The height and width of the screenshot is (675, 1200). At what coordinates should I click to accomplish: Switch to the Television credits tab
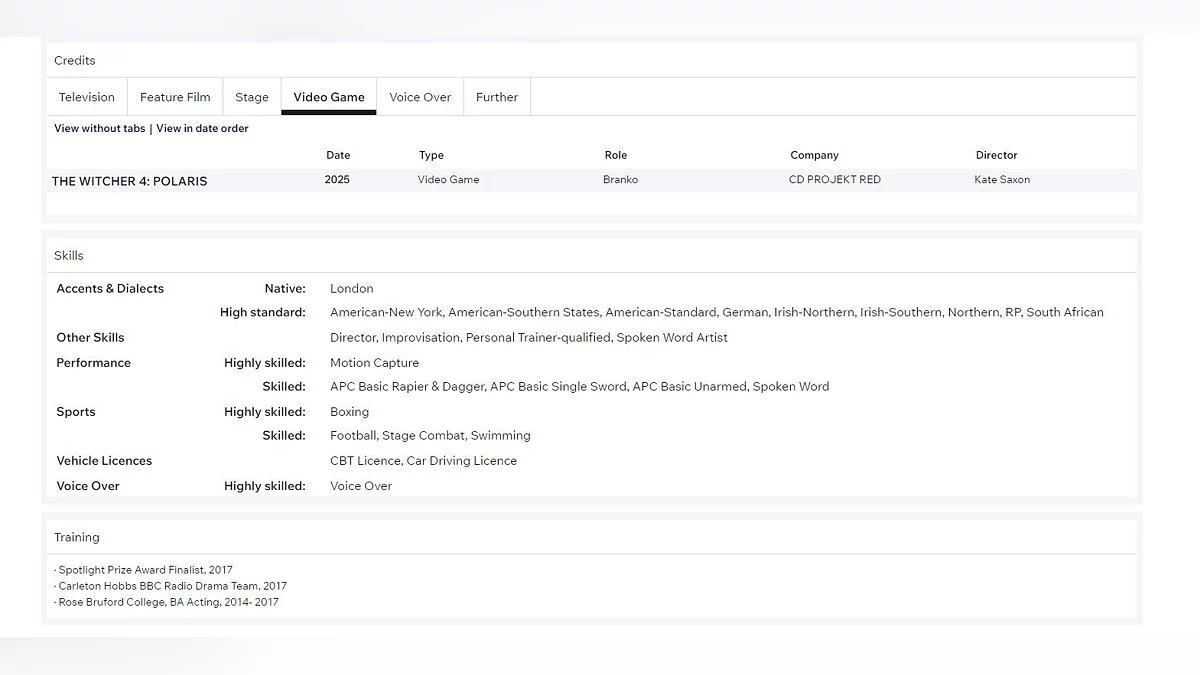pyautogui.click(x=86, y=97)
